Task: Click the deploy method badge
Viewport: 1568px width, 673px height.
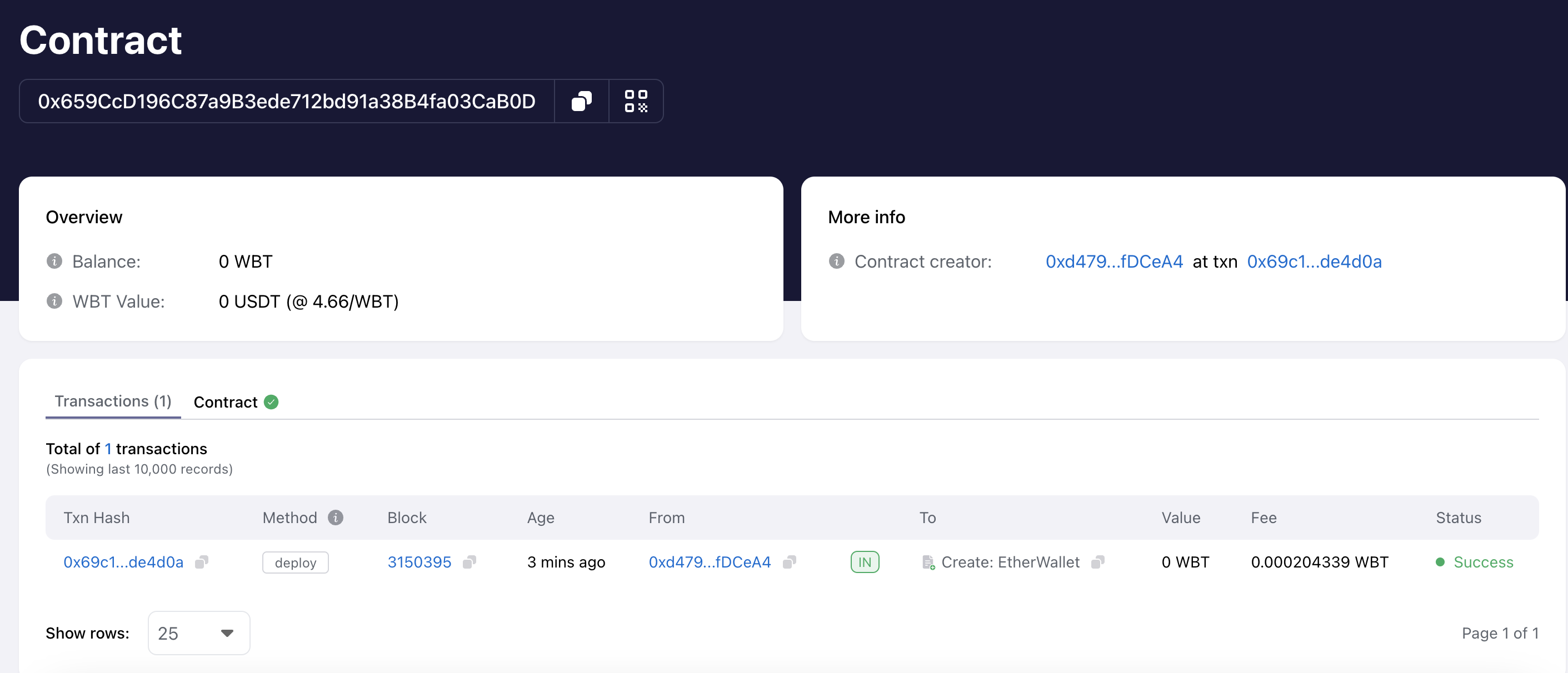Action: 295,562
